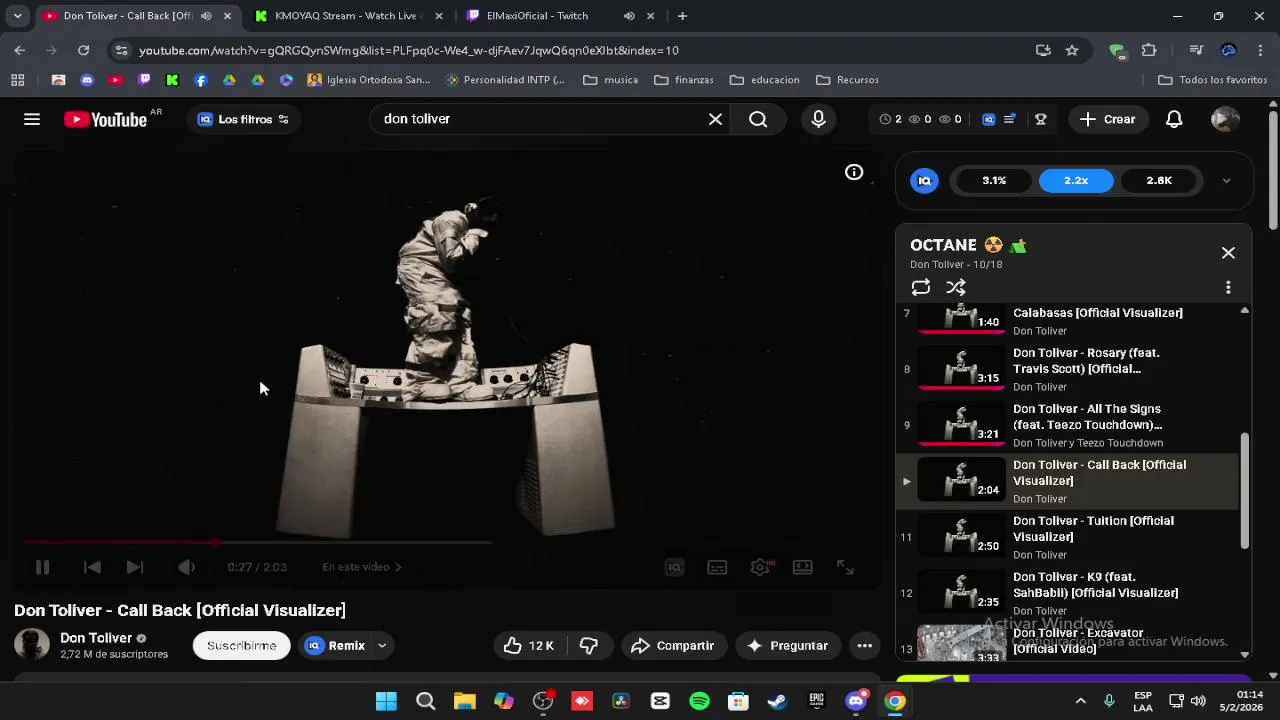
Task: Open the Don Toliver channel name link
Action: (96, 638)
